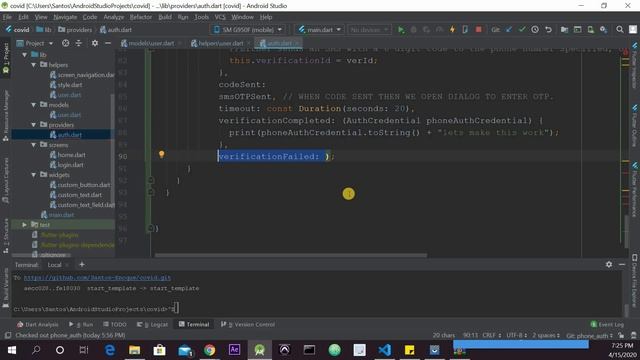640x360 pixels.
Task: Open the File menu
Action: click(x=7, y=17)
